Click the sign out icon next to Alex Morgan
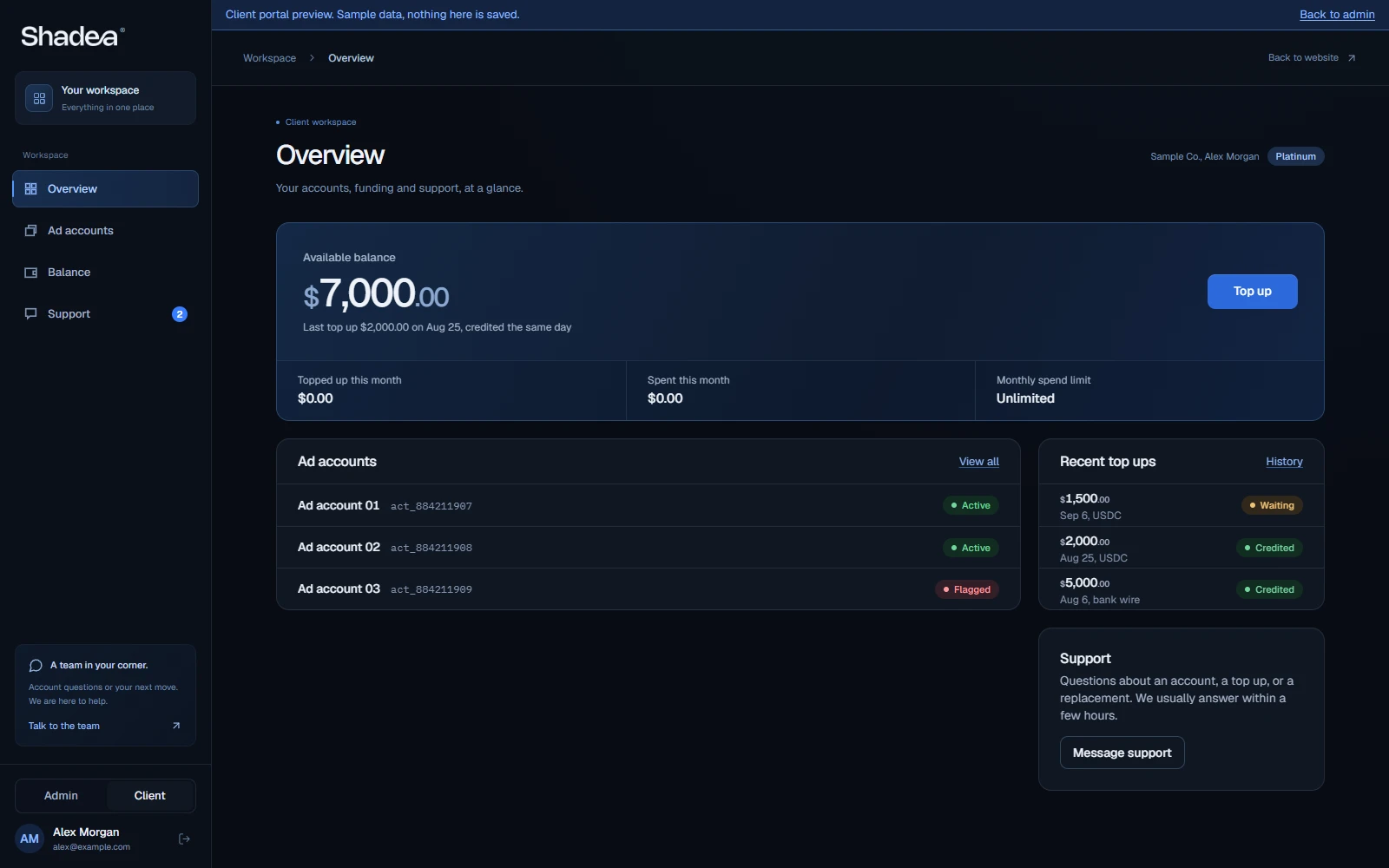1389x868 pixels. tap(184, 838)
